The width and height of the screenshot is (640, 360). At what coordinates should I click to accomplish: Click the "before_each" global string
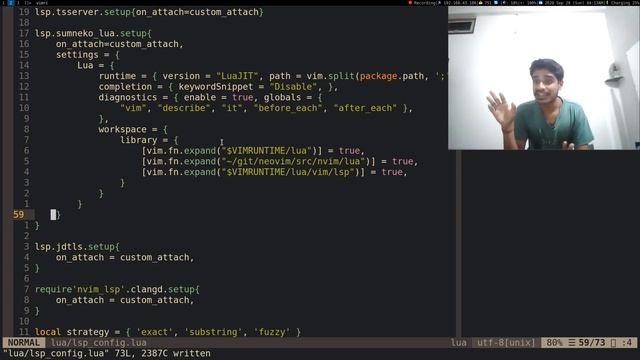(x=288, y=108)
